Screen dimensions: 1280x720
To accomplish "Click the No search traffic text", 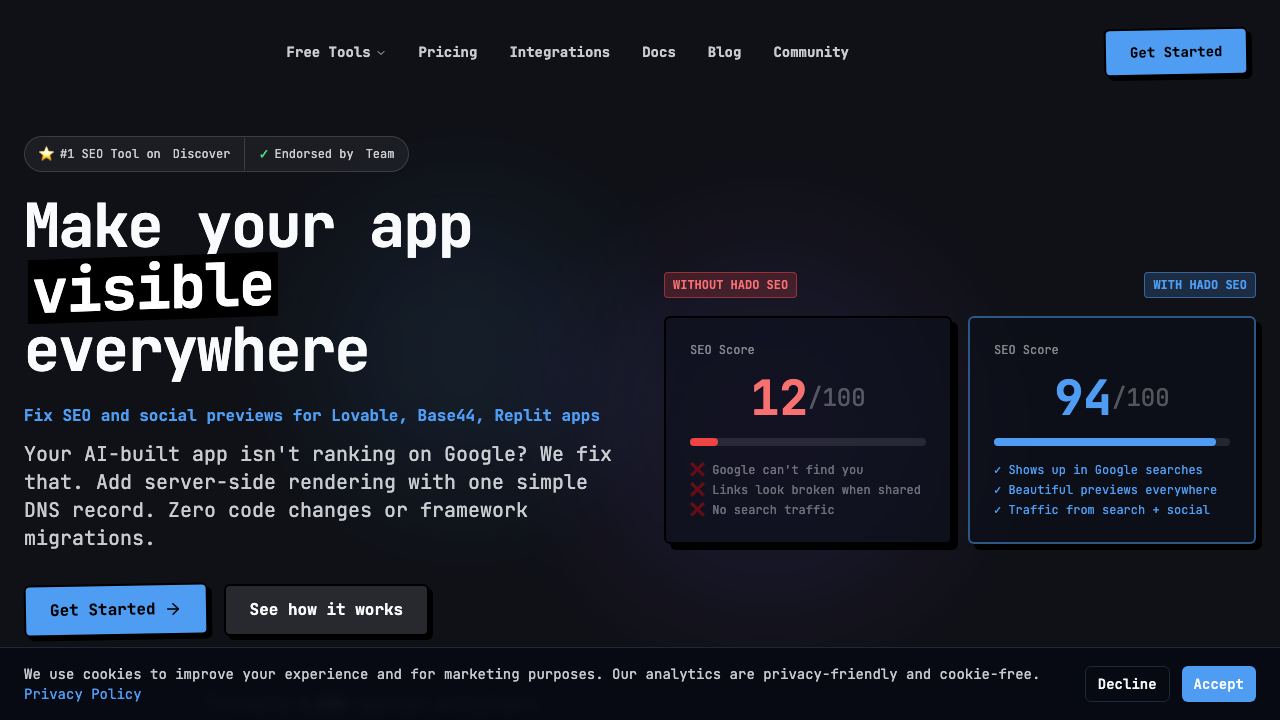I will pos(773,510).
